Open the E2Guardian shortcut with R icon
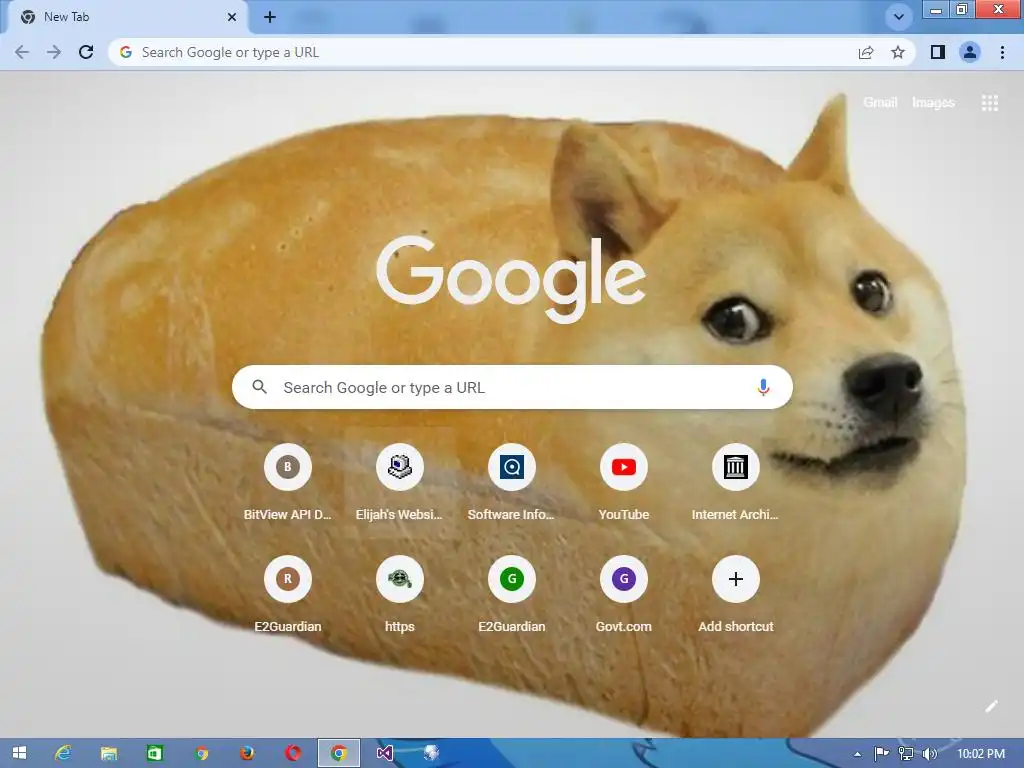1024x768 pixels. 287,594
